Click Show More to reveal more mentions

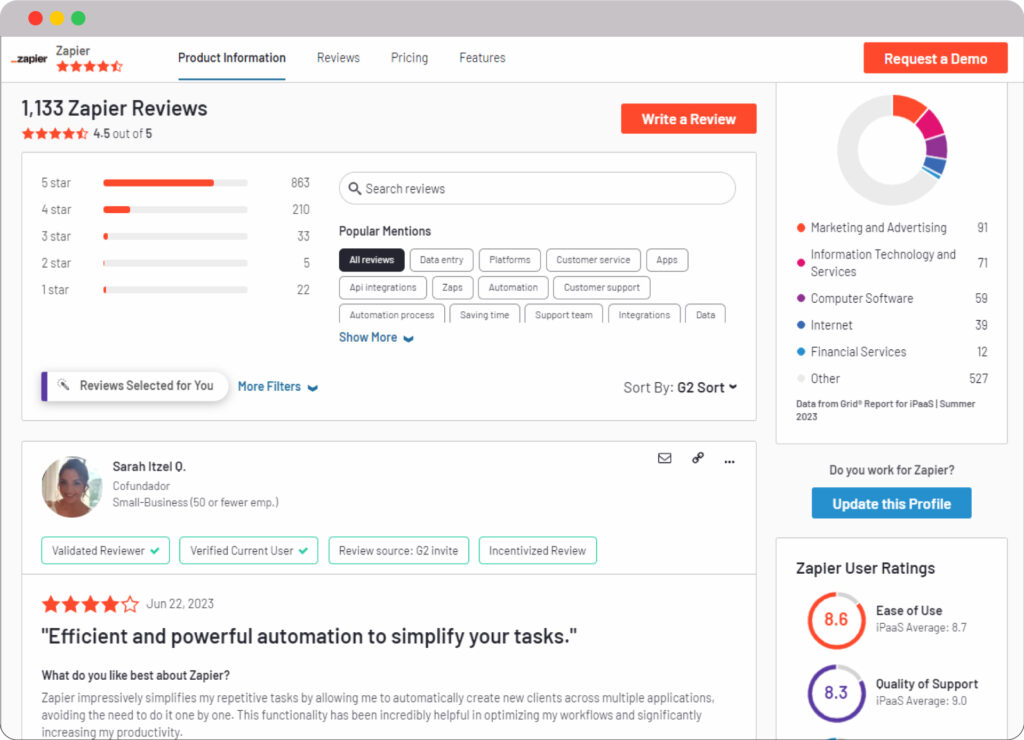point(367,337)
